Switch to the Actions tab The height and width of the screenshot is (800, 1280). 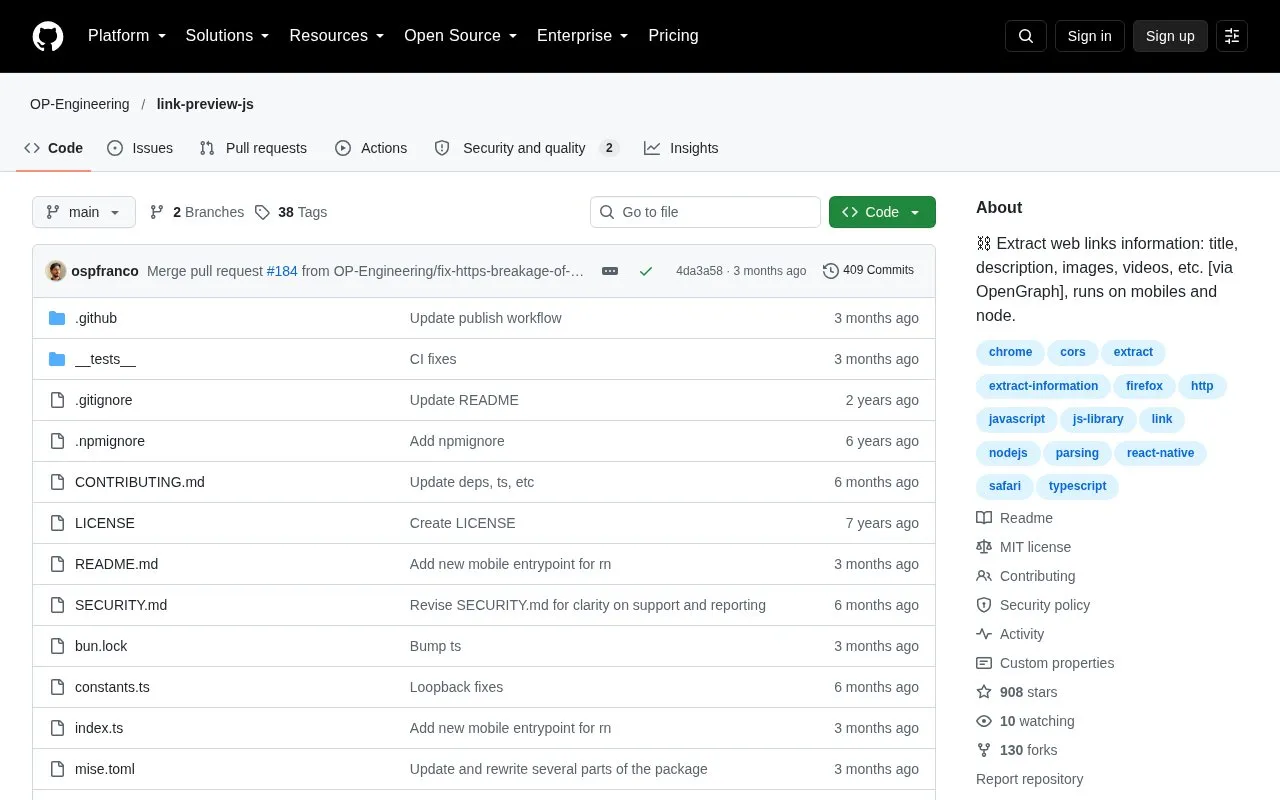(371, 148)
